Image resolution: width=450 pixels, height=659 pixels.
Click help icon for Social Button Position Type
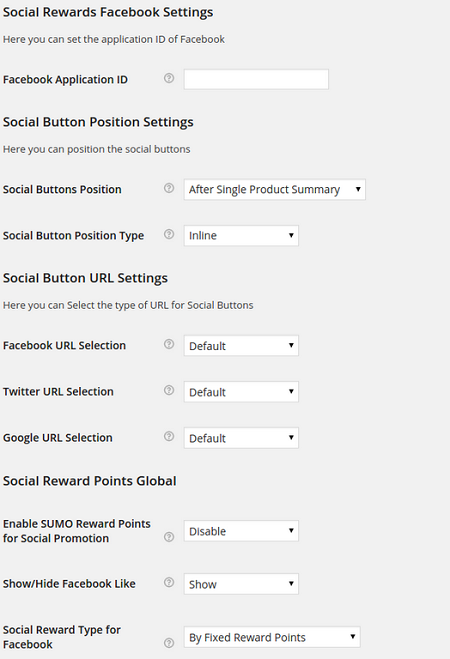(x=169, y=234)
